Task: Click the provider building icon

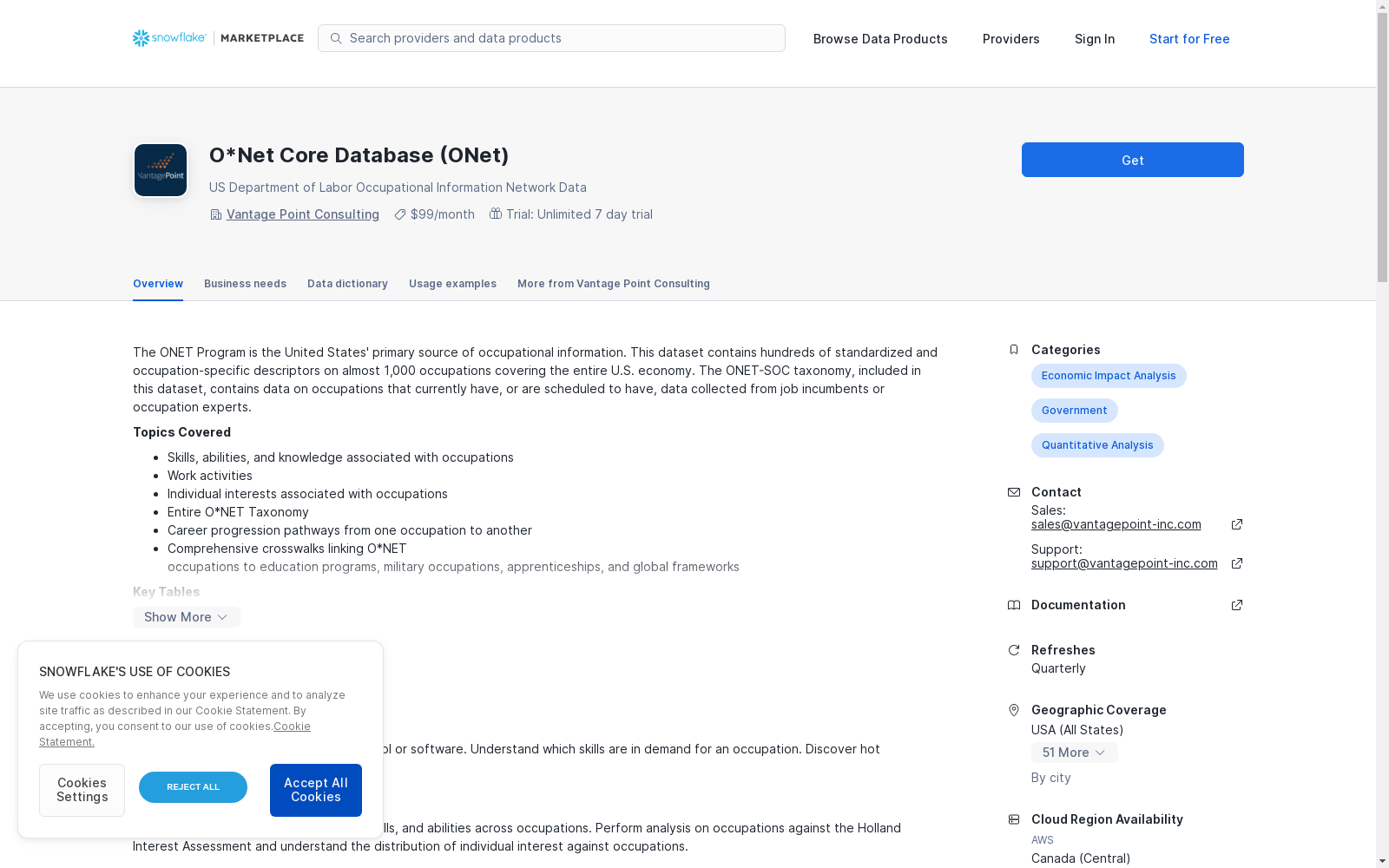Action: click(215, 214)
